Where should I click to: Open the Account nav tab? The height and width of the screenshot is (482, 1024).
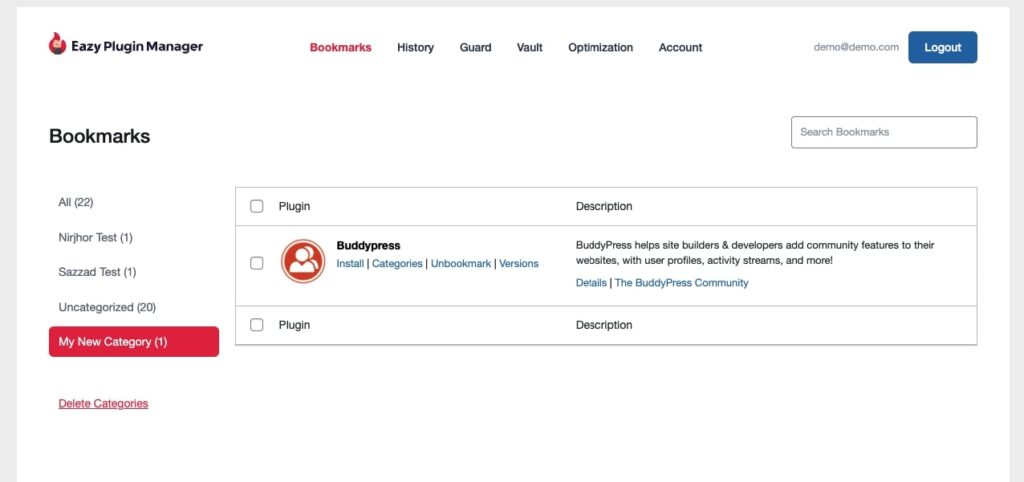click(680, 47)
